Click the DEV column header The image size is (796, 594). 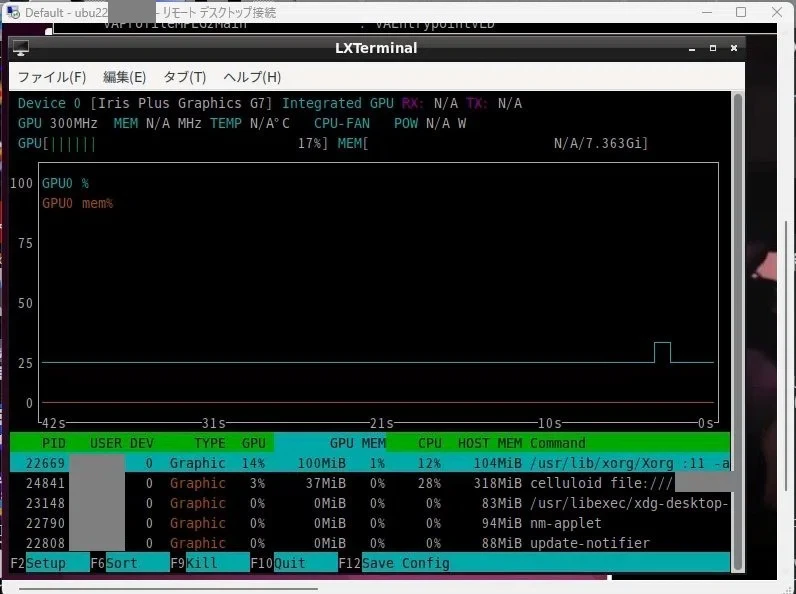pos(142,443)
